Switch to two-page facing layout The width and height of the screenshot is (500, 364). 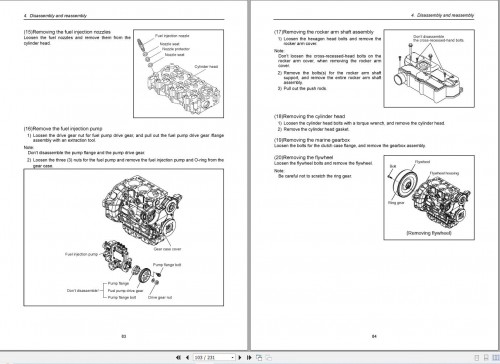tap(496, 358)
